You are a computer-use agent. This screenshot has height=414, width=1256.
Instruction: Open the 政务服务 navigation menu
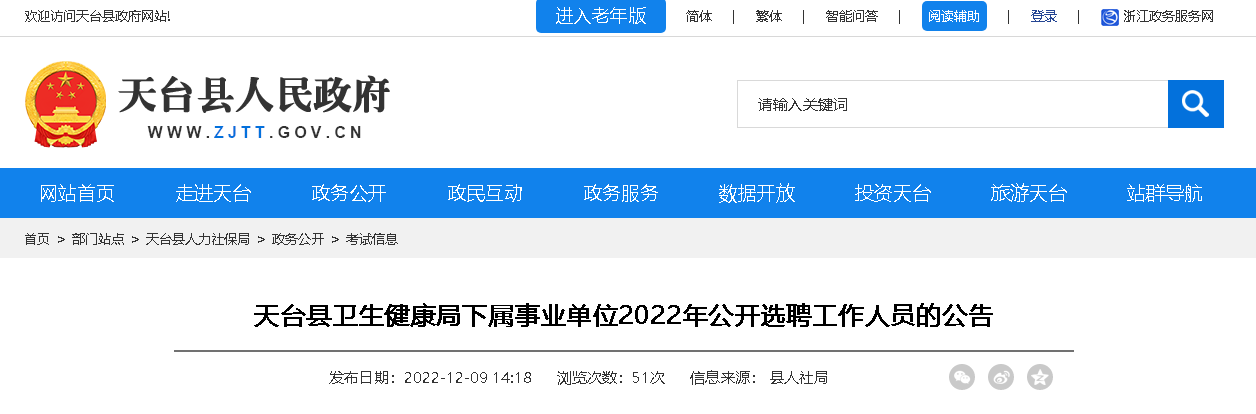pos(621,193)
